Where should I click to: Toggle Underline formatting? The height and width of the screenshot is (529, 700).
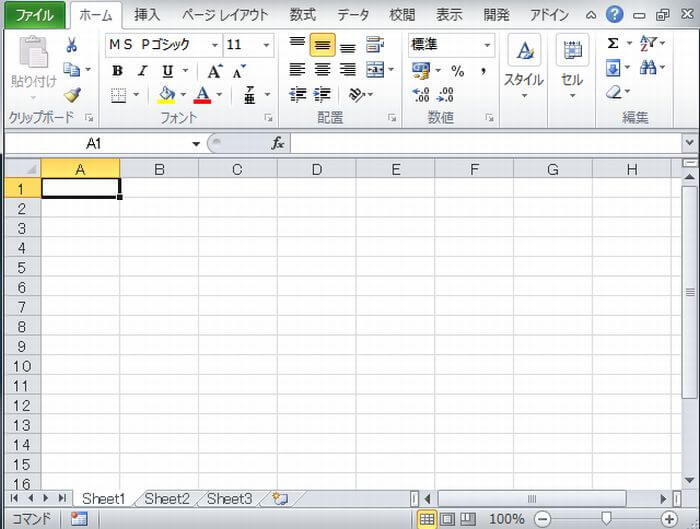pyautogui.click(x=167, y=71)
